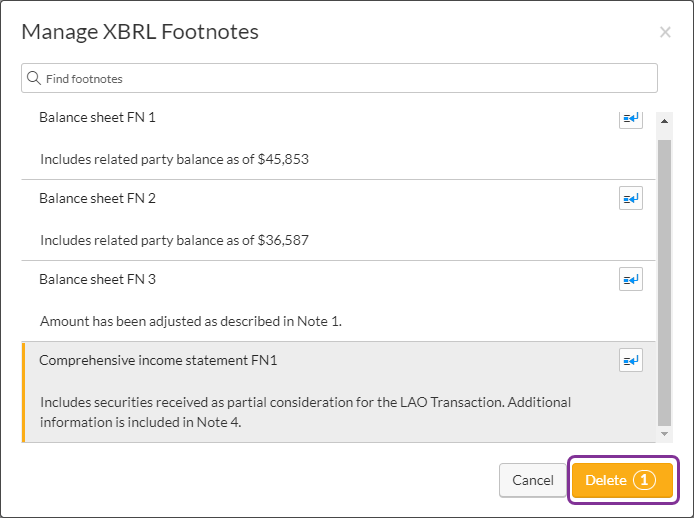Viewport: 694px width, 518px height.
Task: Click the text 'Includes related party balance as of $45,853'
Action: (x=174, y=159)
